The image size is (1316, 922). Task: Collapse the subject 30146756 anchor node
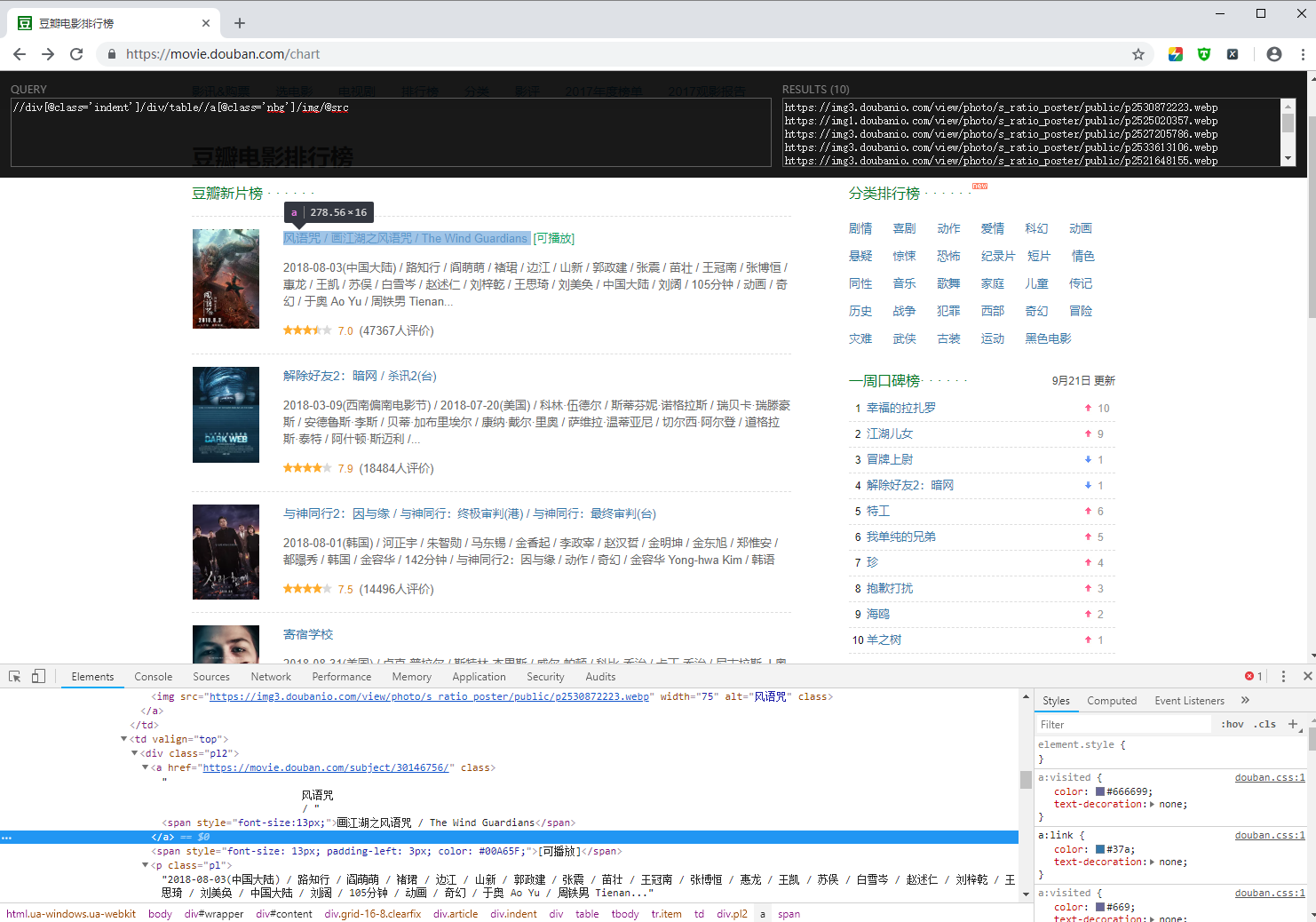coord(146,767)
